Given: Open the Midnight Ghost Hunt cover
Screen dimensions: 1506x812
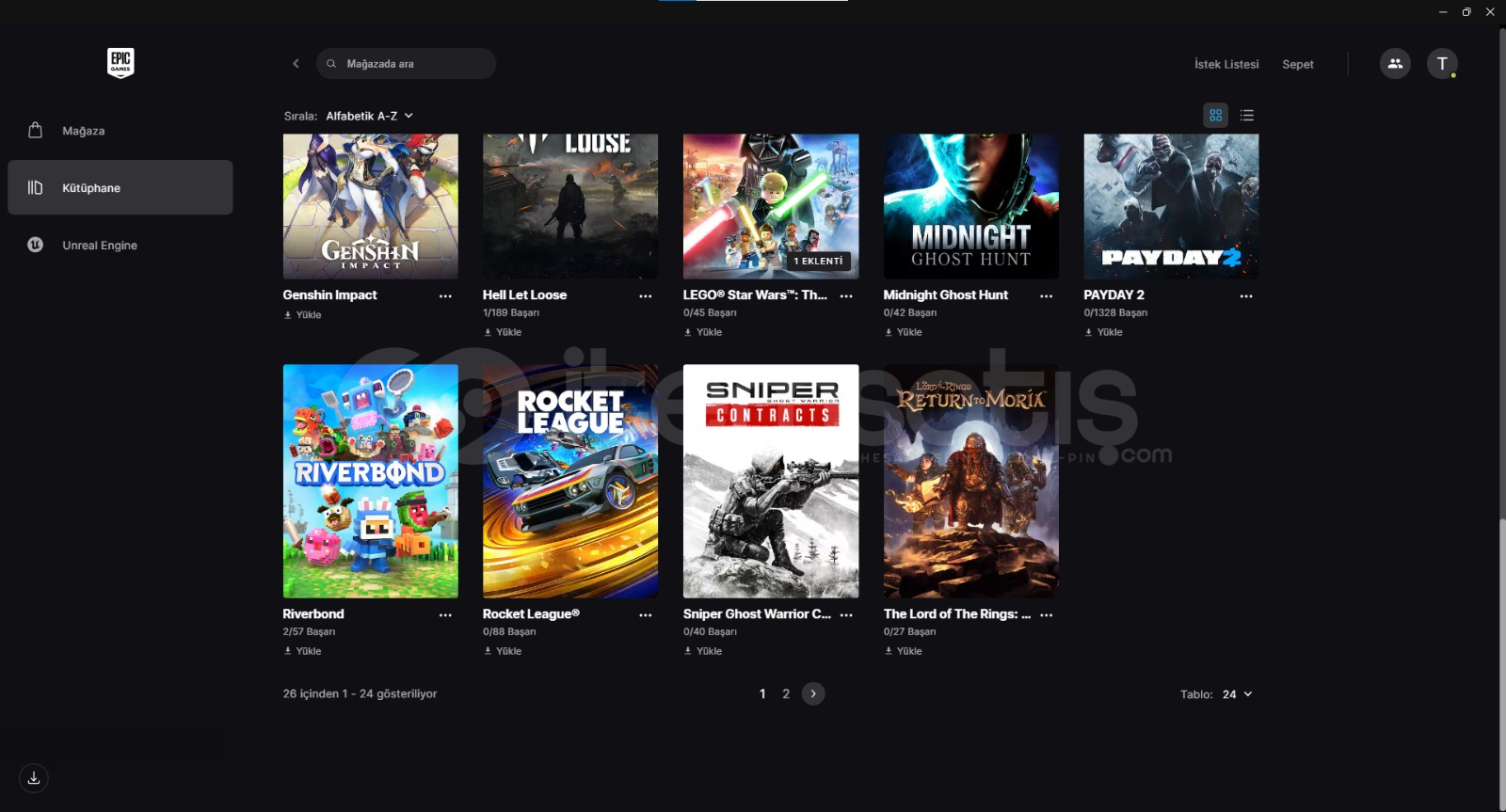Looking at the screenshot, I should pos(970,206).
